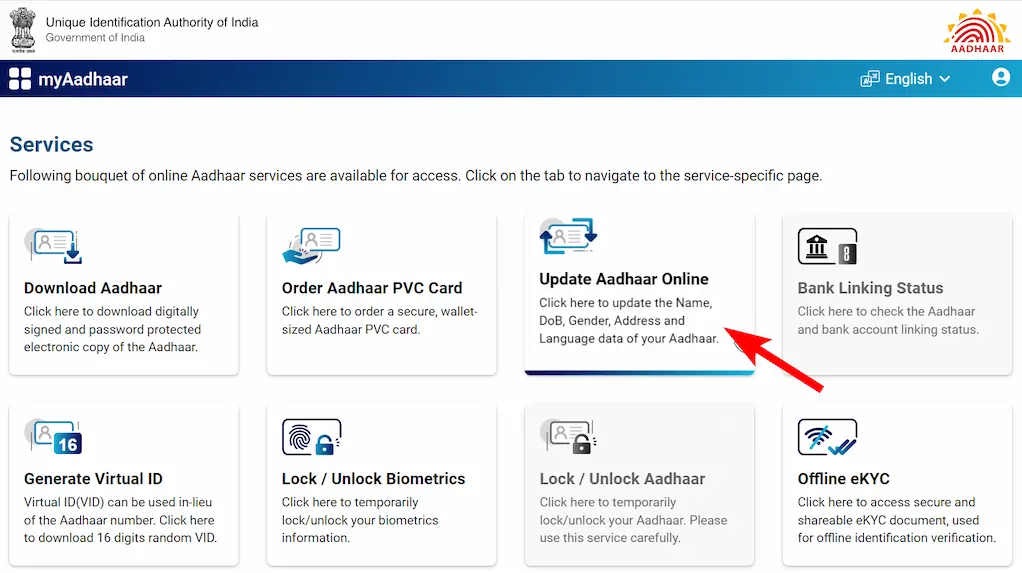Click the 'digitally signed and password protected' description
1022x573 pixels.
(112, 329)
